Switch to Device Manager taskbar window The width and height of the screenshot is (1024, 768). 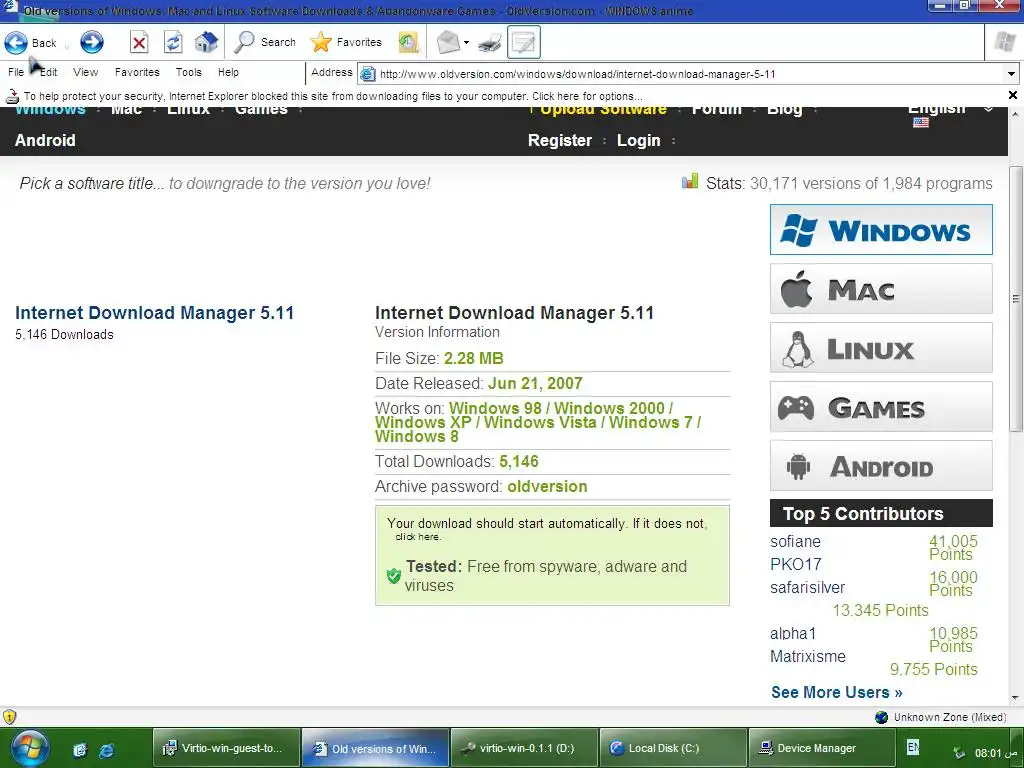click(x=822, y=748)
